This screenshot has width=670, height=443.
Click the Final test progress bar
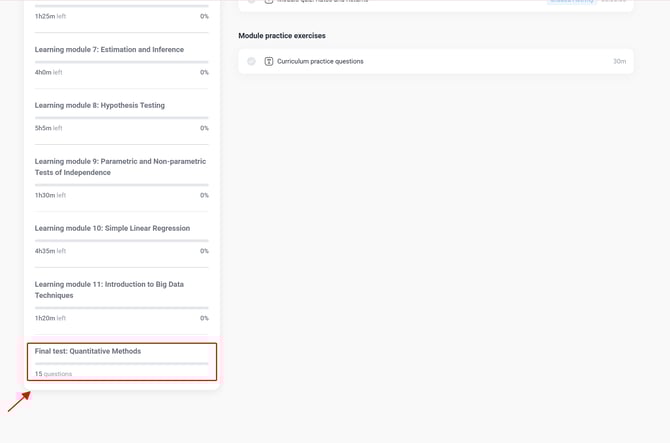tap(121, 364)
